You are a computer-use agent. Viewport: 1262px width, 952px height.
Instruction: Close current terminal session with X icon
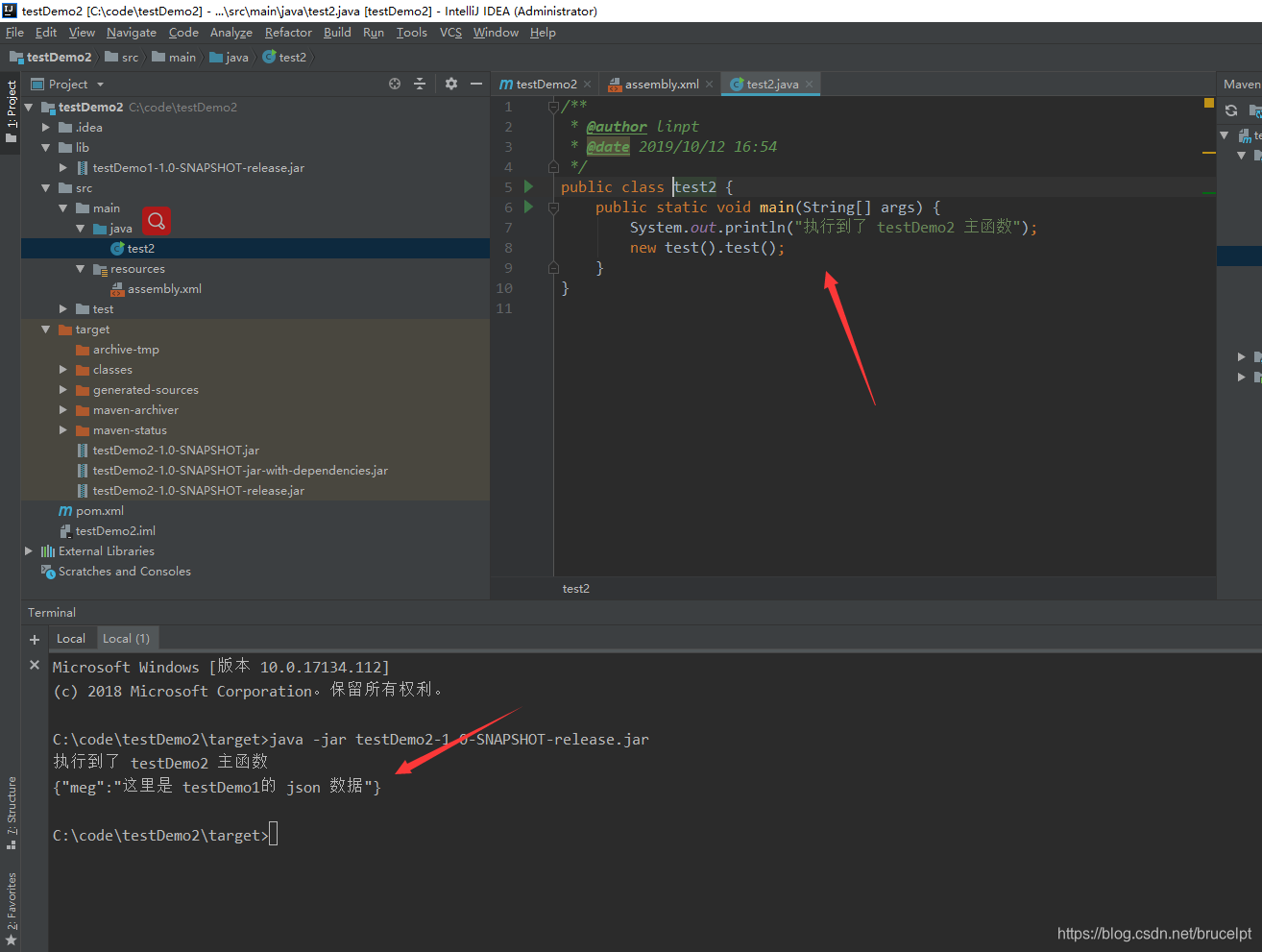coord(35,665)
